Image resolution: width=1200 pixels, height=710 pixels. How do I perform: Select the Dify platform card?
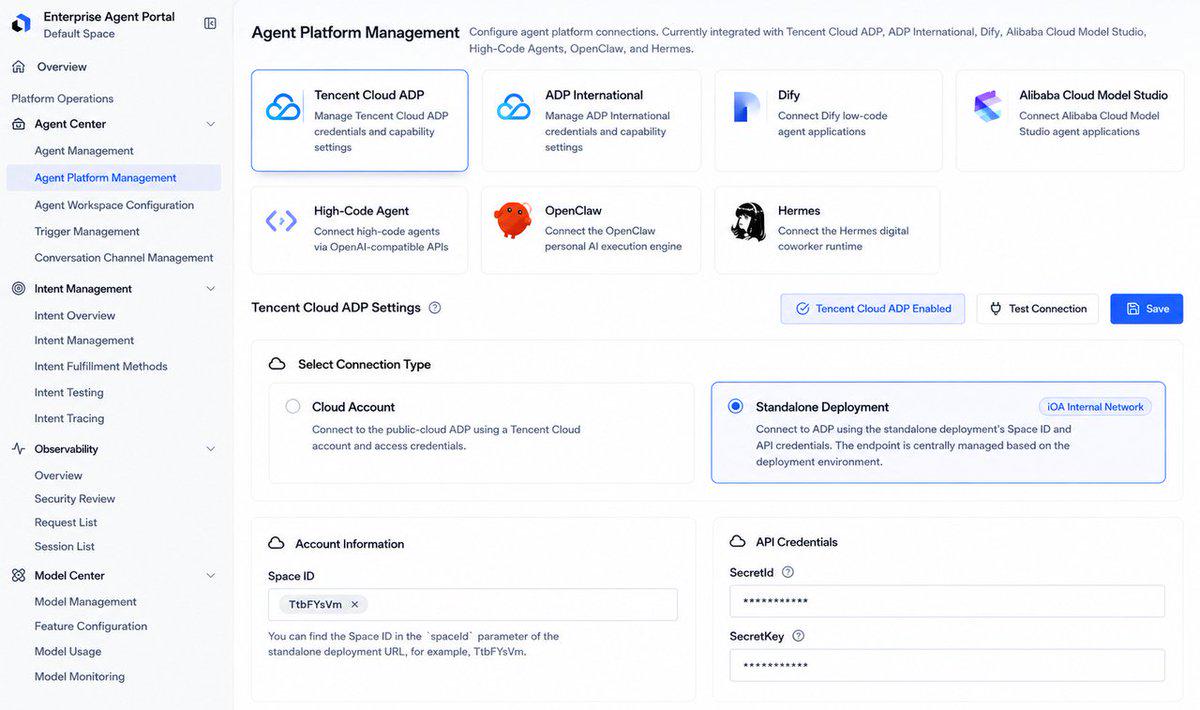[828, 121]
